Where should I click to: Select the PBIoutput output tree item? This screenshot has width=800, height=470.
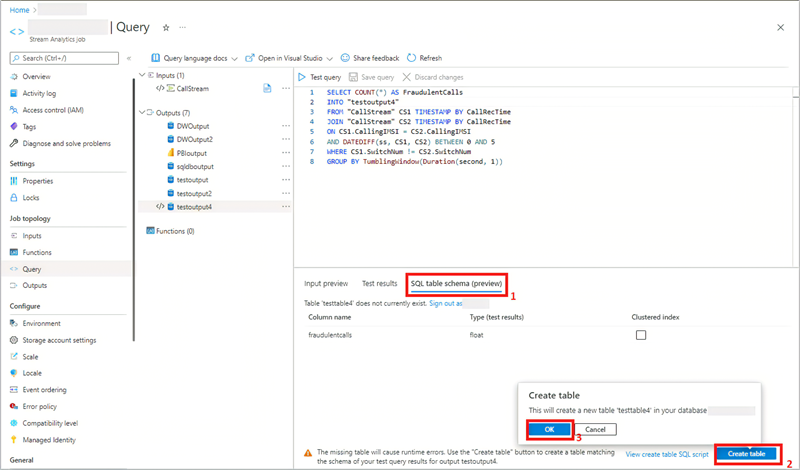coord(191,153)
